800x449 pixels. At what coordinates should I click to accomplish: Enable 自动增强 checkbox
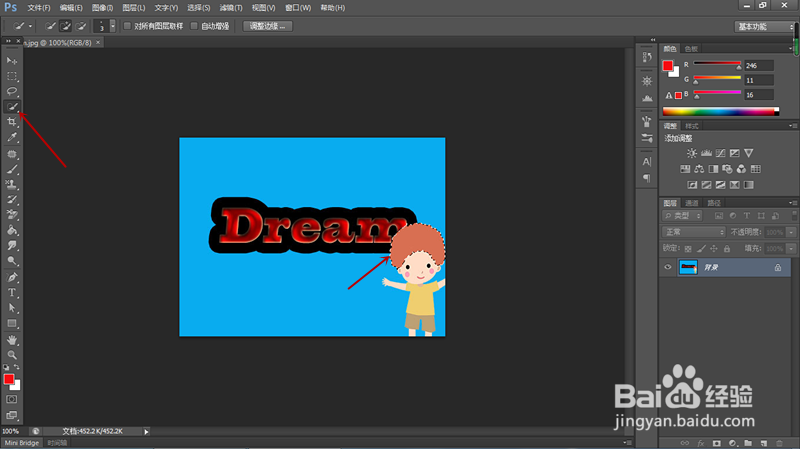click(194, 26)
